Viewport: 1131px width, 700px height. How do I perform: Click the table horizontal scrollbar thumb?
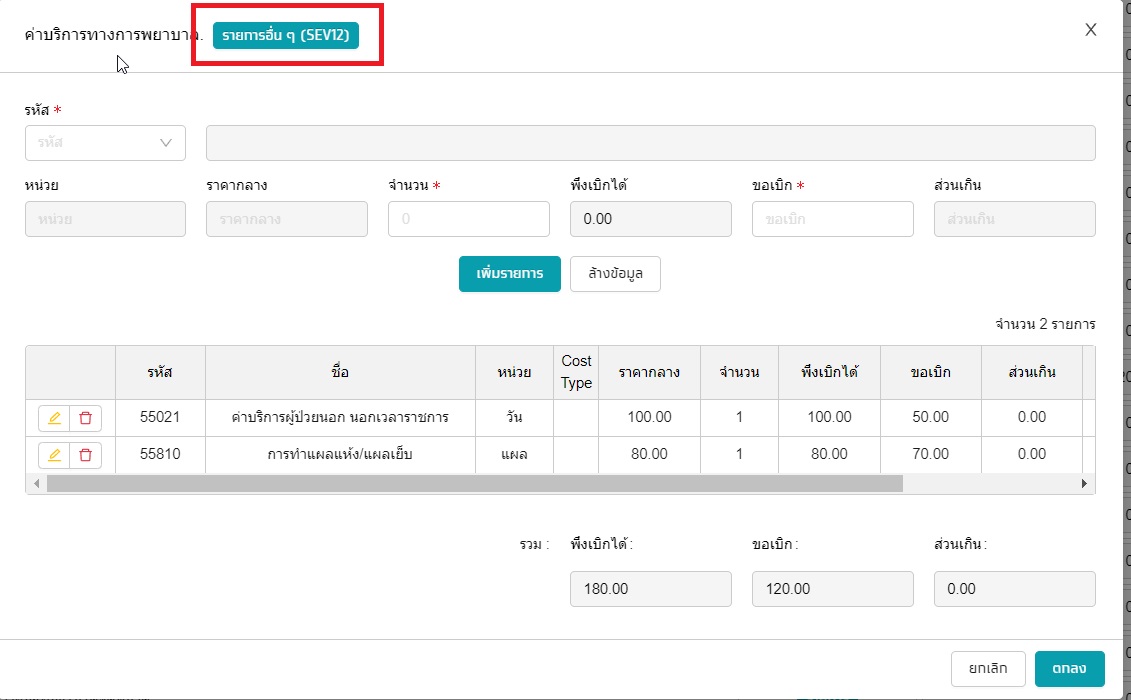[x=475, y=484]
